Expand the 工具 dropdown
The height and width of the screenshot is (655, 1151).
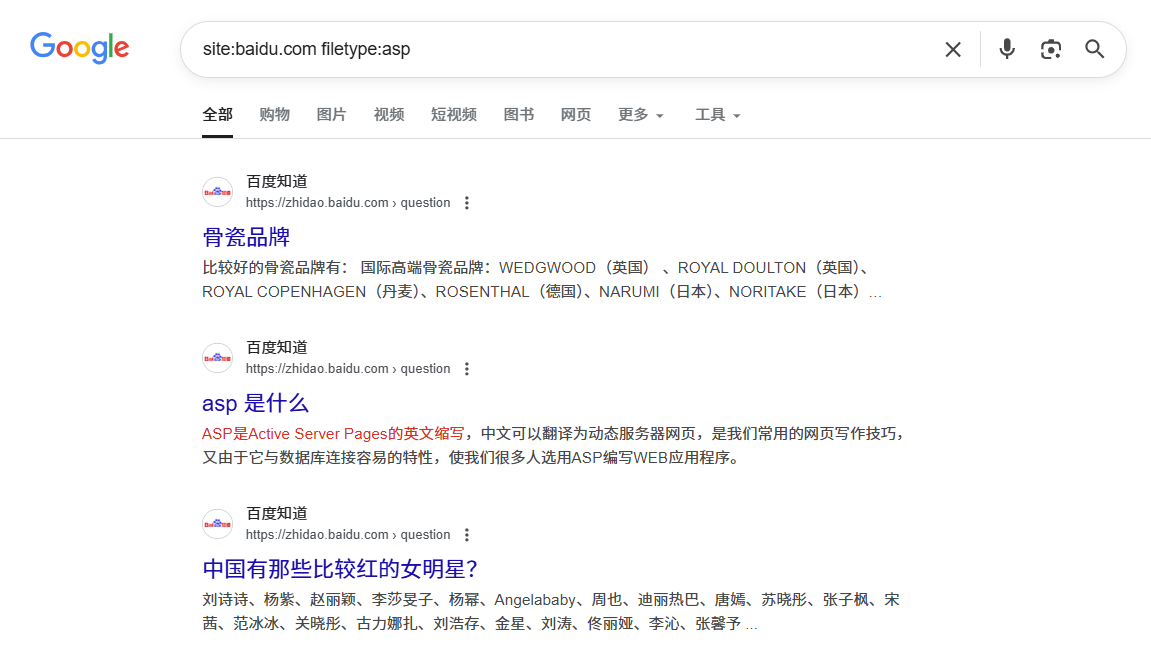[x=717, y=115]
